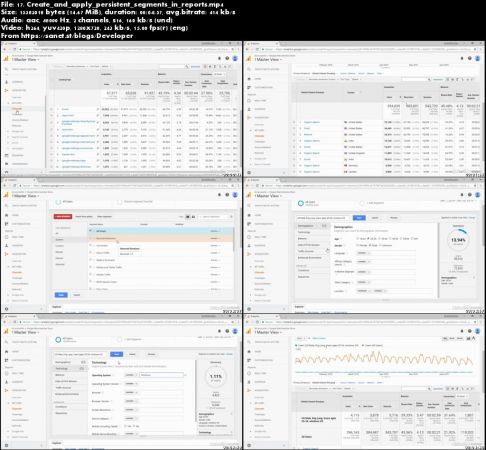Click All Users segment circle in Technology builder frame
The image size is (486, 450).
[x=58, y=340]
